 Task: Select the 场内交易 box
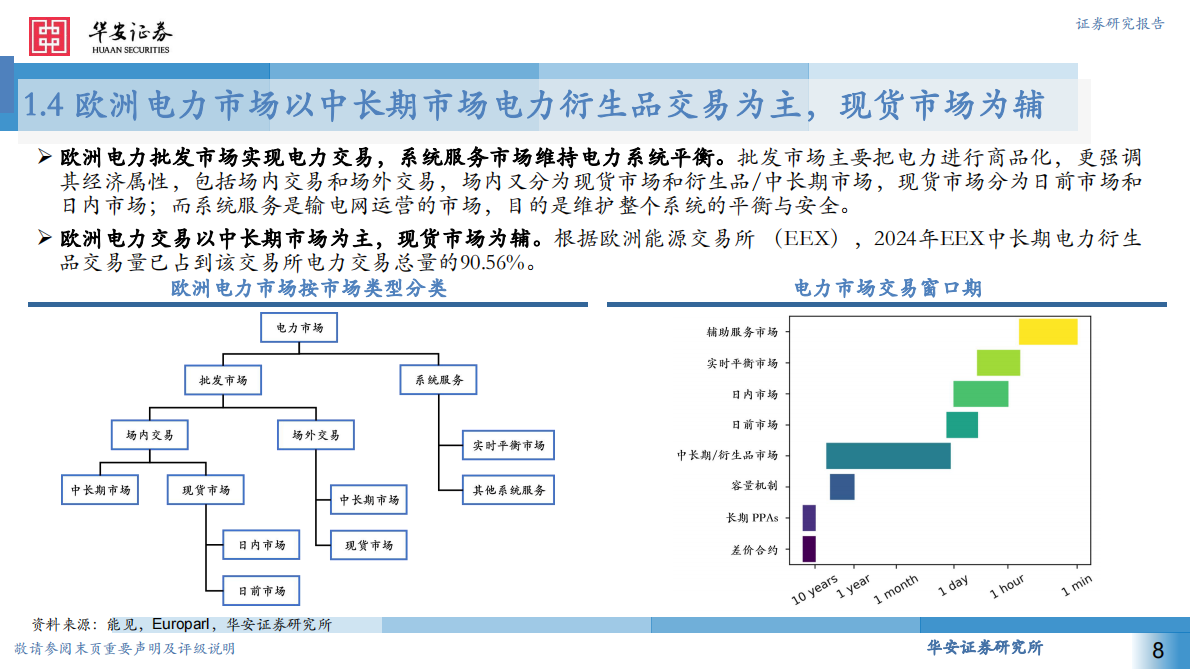click(150, 435)
